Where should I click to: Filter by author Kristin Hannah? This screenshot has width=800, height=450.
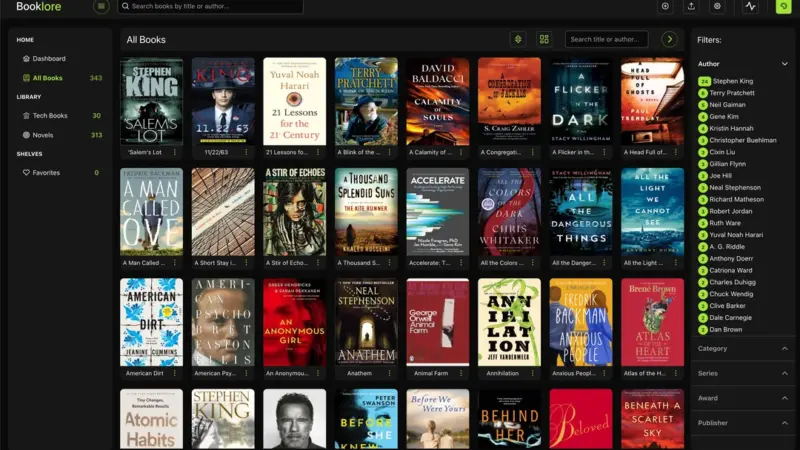coord(731,129)
